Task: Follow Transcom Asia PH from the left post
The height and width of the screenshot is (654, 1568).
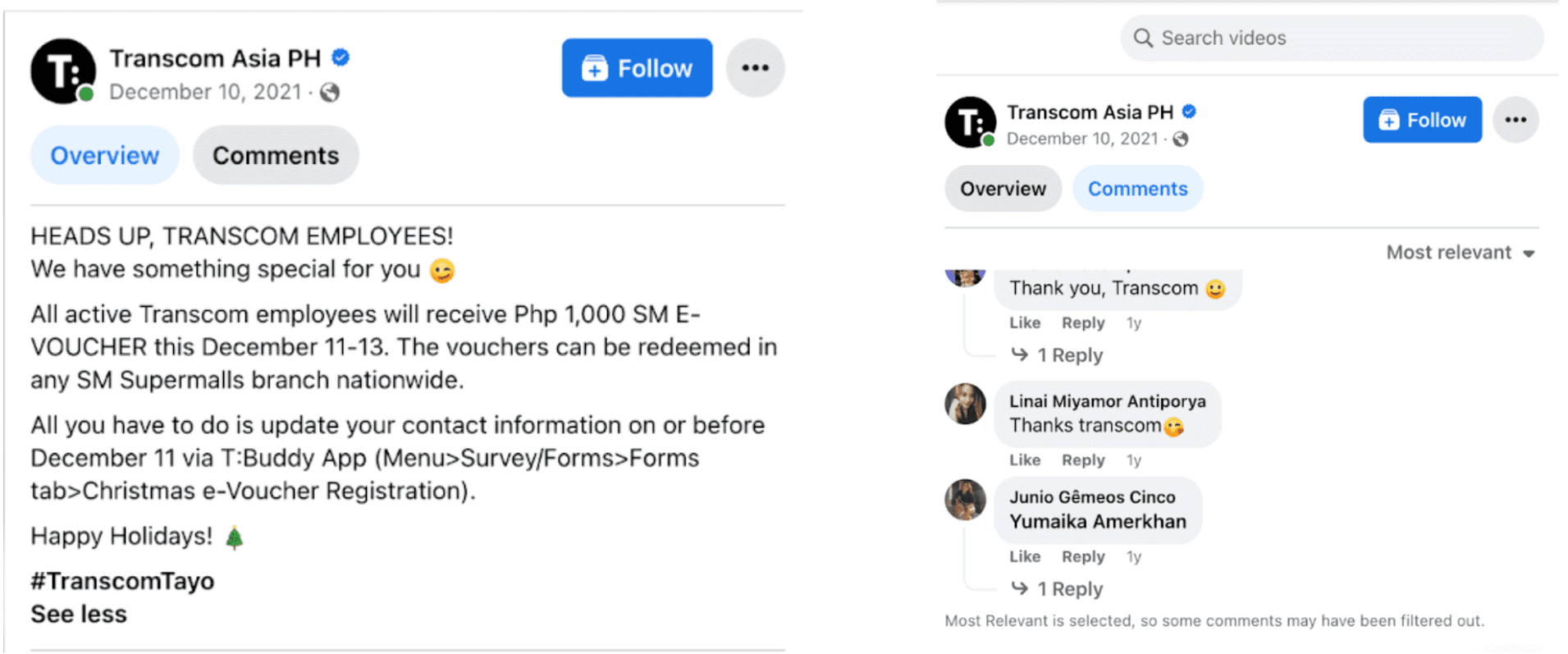Action: pos(637,68)
